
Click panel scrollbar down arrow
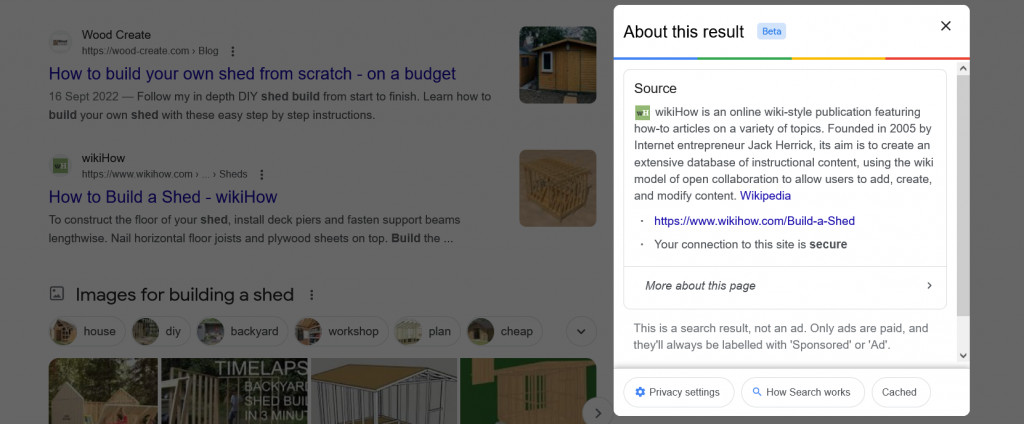[963, 355]
